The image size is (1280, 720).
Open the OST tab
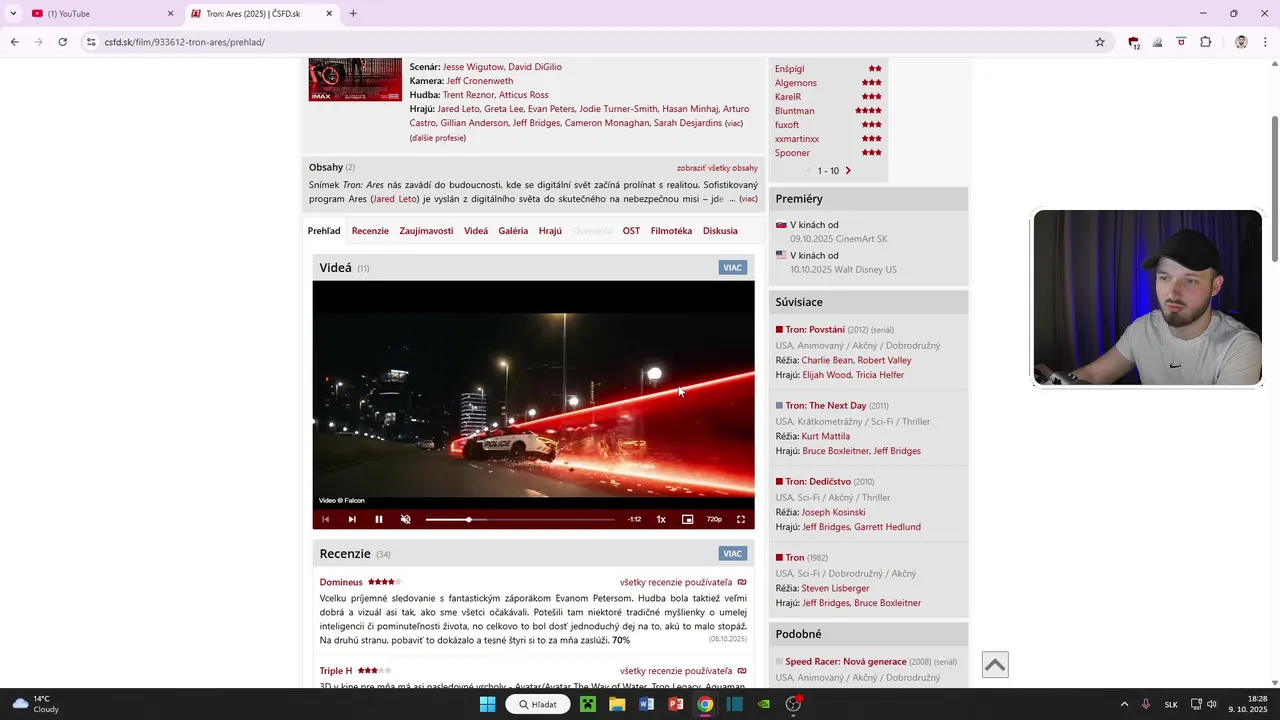[x=631, y=231]
